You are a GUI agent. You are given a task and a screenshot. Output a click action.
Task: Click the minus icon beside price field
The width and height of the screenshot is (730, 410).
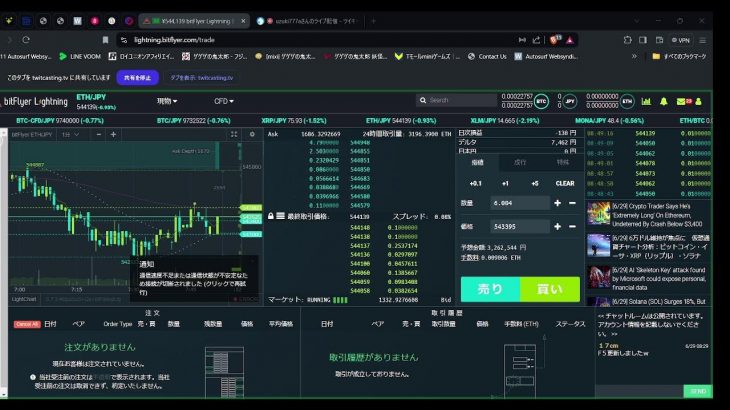pos(571,227)
